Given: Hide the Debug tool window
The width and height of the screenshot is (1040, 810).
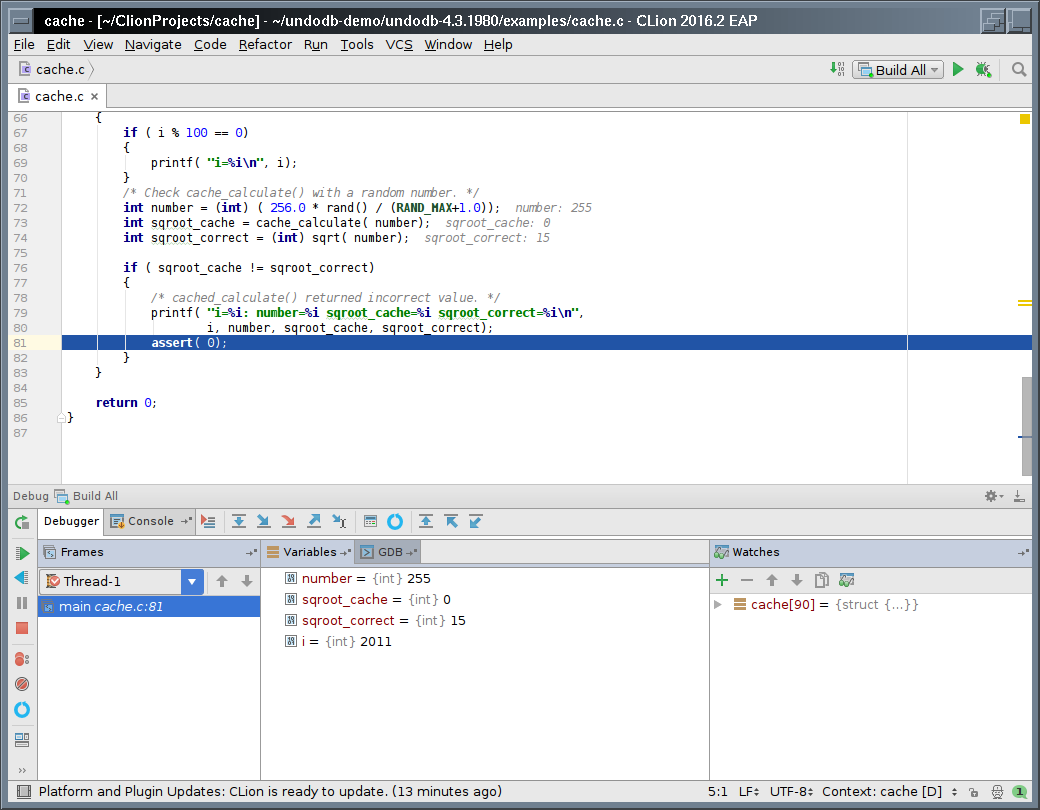Looking at the screenshot, I should pyautogui.click(x=1019, y=496).
